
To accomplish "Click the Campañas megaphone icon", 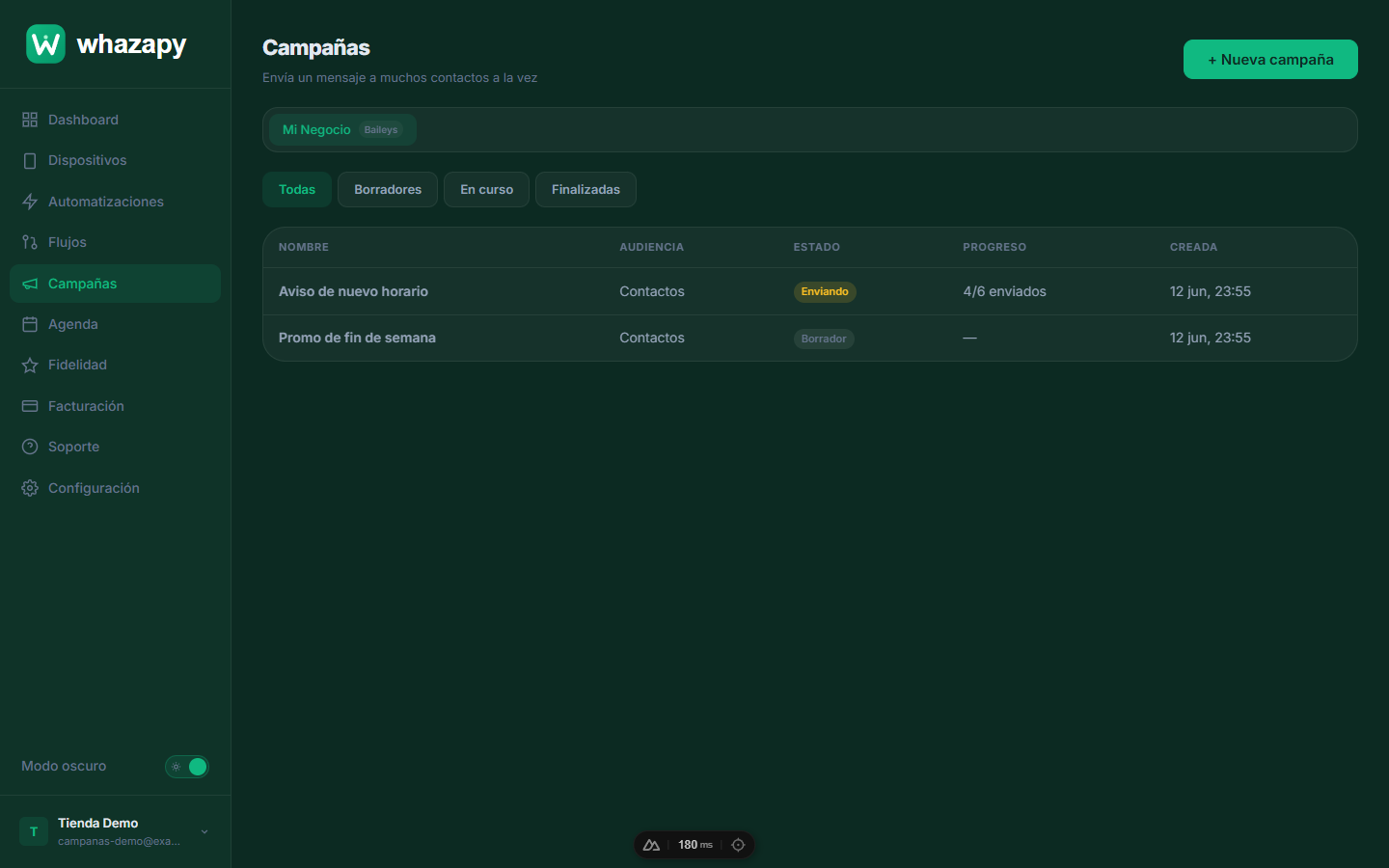I will tap(30, 284).
